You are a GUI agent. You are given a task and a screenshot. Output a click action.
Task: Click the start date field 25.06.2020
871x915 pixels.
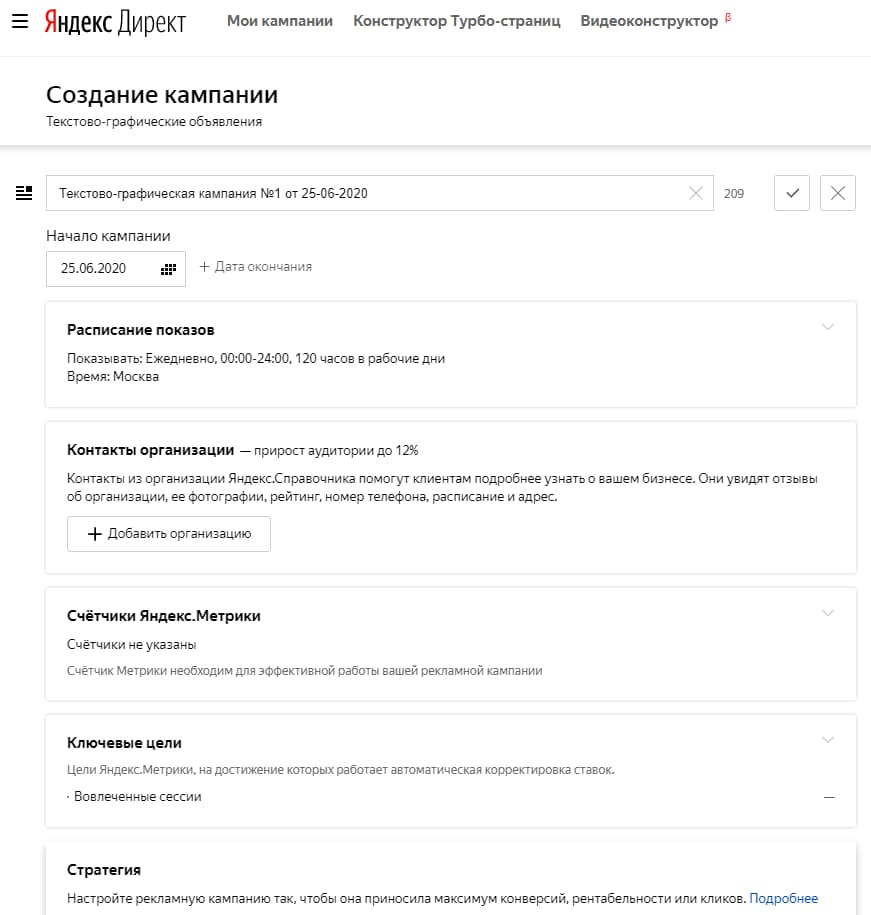94,268
